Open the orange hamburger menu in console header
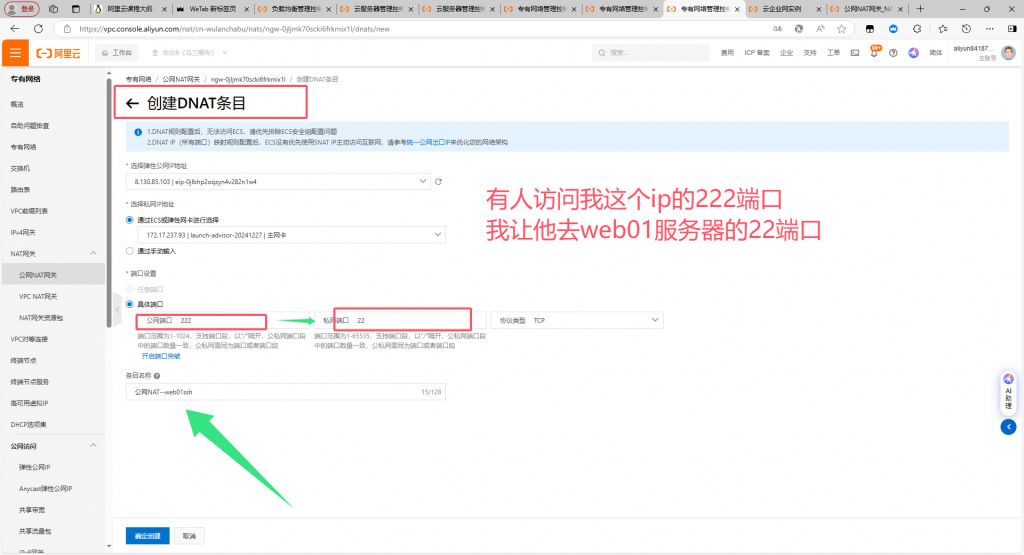The width and height of the screenshot is (1024, 555). coord(16,52)
